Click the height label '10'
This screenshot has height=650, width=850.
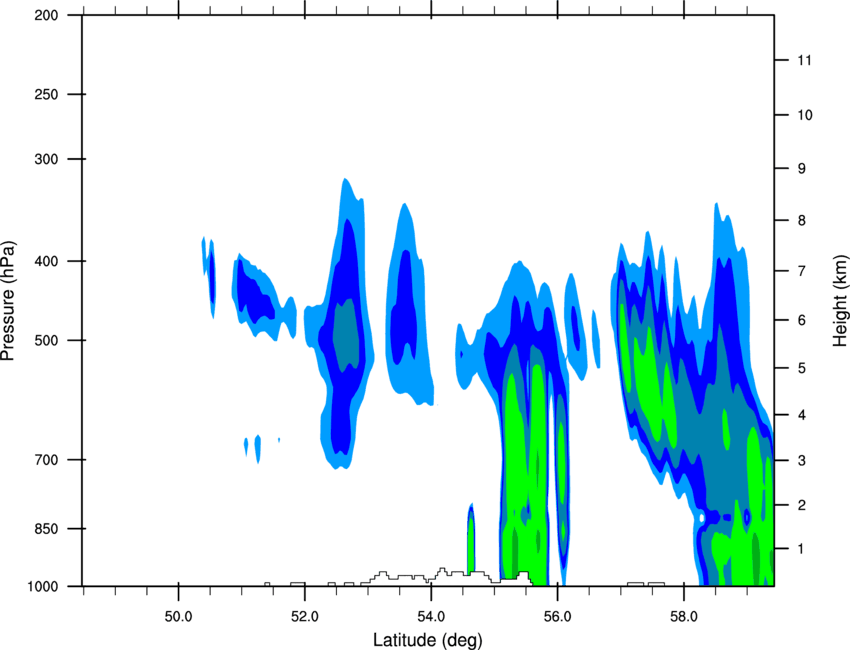coord(805,115)
